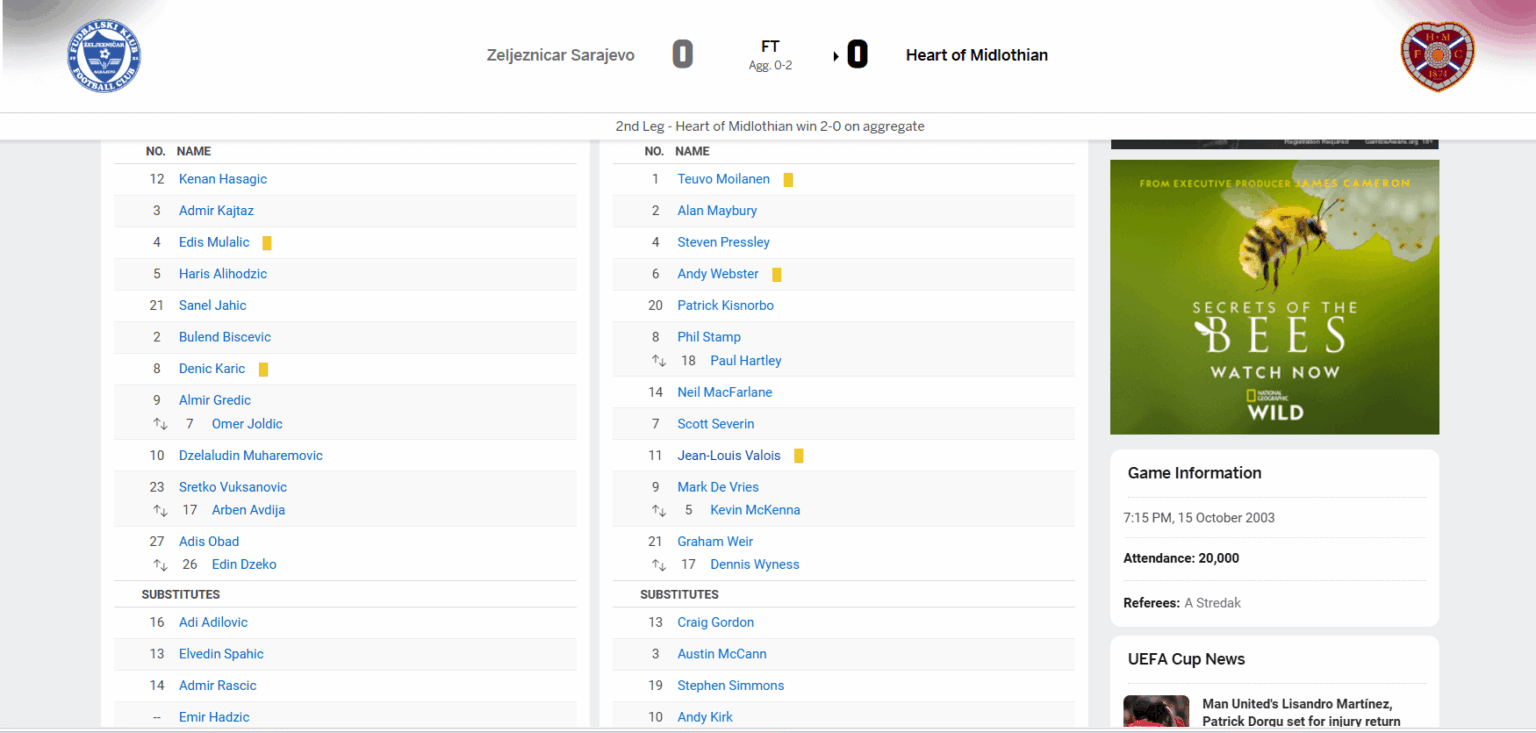Open the Secrets of the Bees advertisement
1536x733 pixels.
coord(1274,297)
